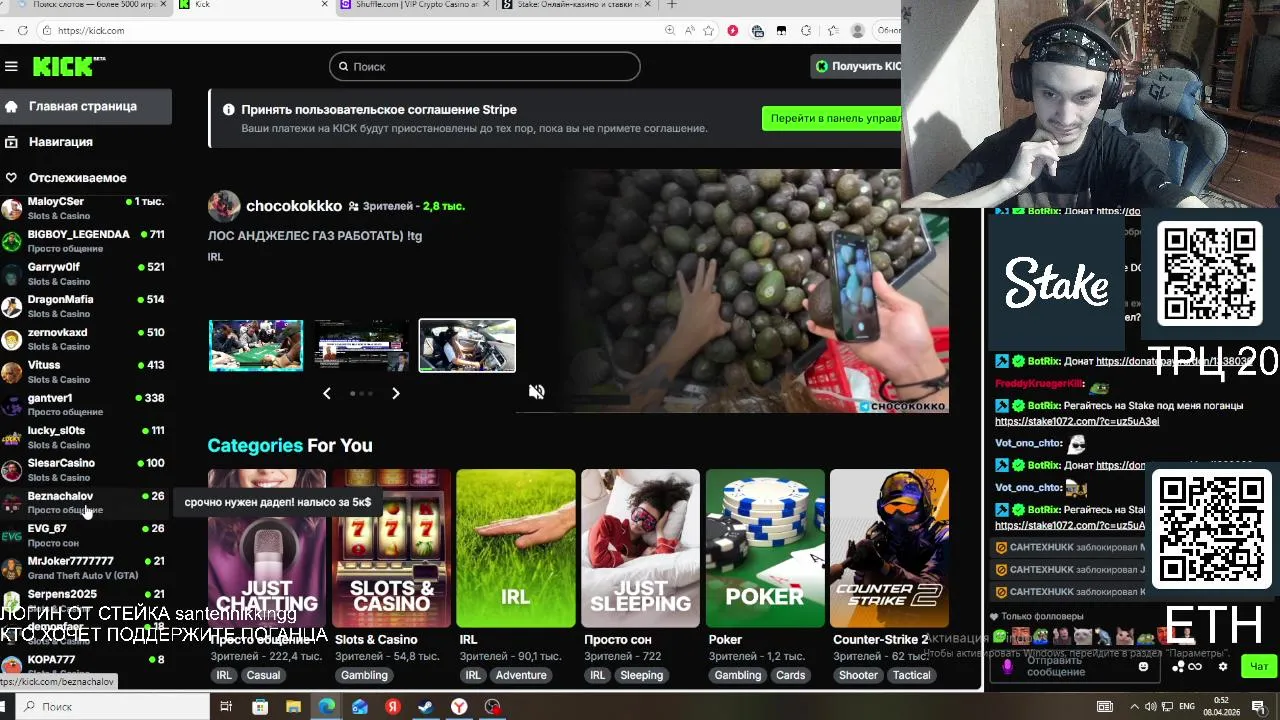Open the hamburger sidebar menu
Image resolution: width=1280 pixels, height=720 pixels.
[11, 67]
